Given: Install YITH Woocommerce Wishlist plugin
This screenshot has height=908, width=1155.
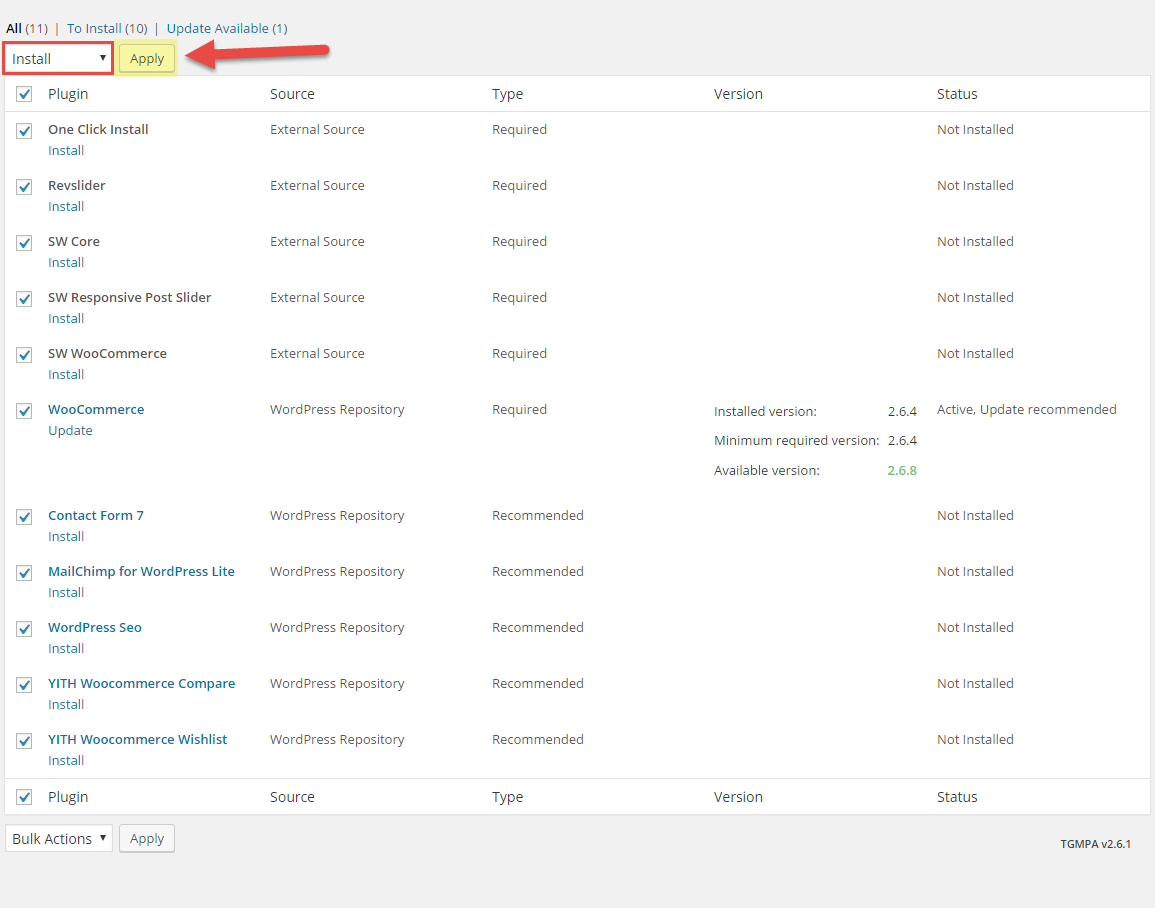Looking at the screenshot, I should pyautogui.click(x=66, y=761).
